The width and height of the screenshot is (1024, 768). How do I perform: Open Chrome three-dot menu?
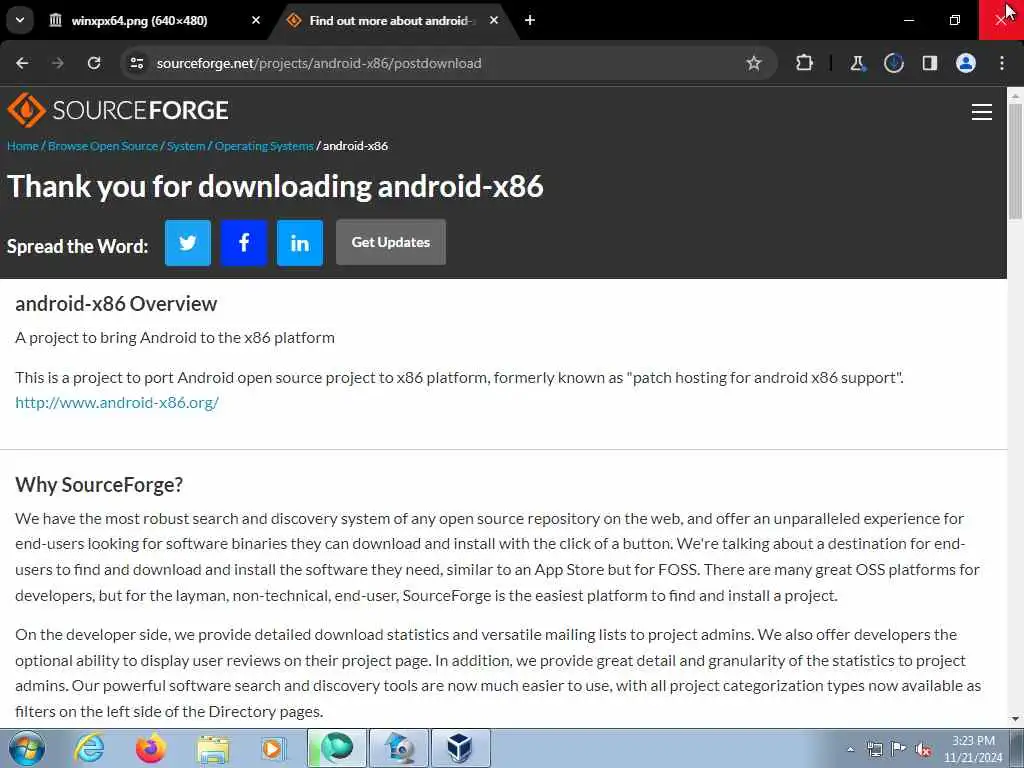pyautogui.click(x=1002, y=63)
